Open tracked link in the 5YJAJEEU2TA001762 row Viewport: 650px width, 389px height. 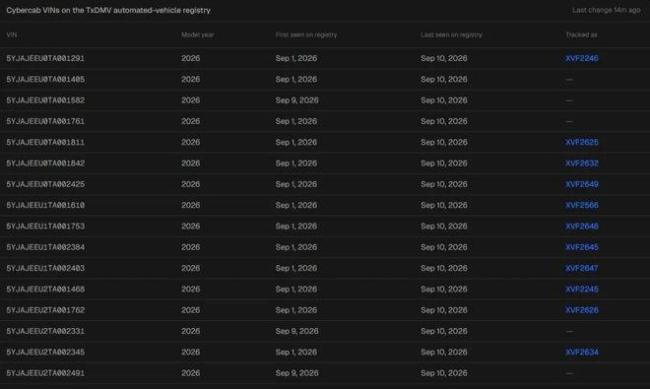pyautogui.click(x=582, y=310)
